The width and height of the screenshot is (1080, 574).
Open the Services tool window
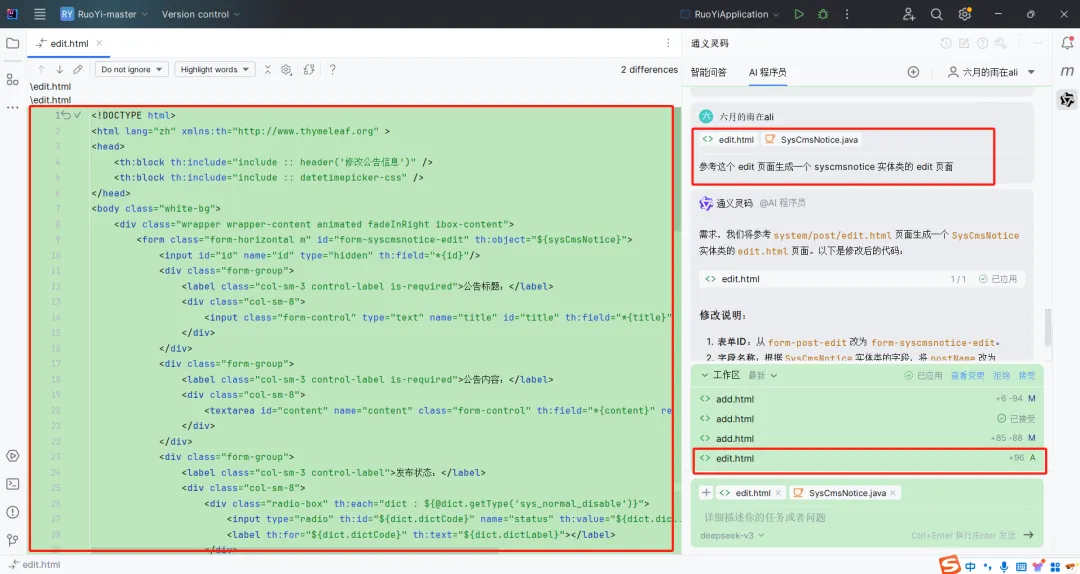pos(12,456)
